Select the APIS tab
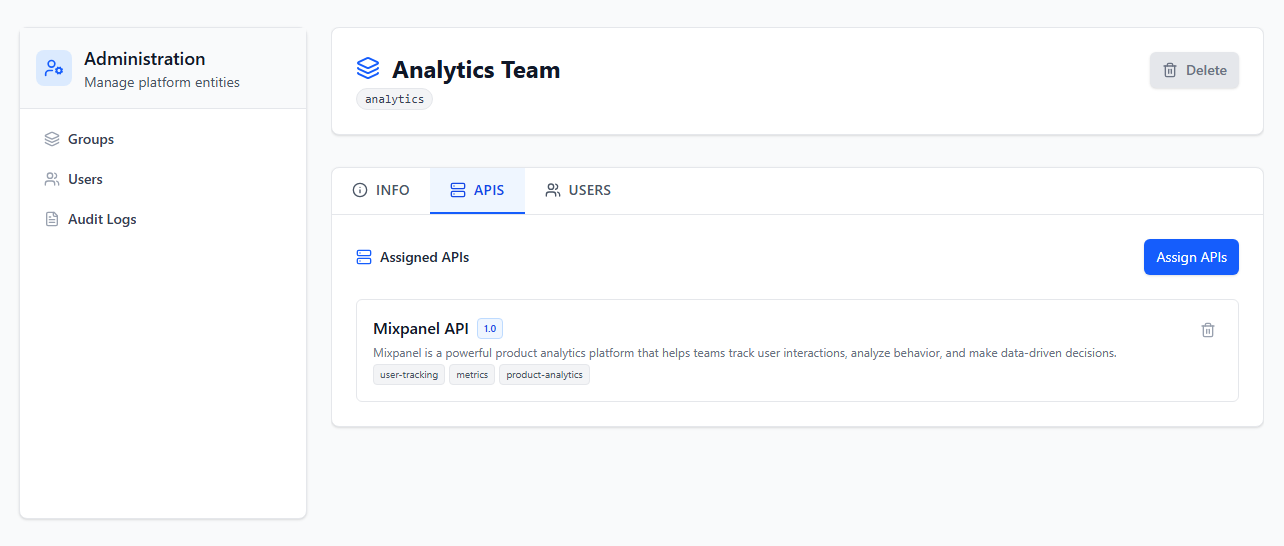 pyautogui.click(x=477, y=190)
